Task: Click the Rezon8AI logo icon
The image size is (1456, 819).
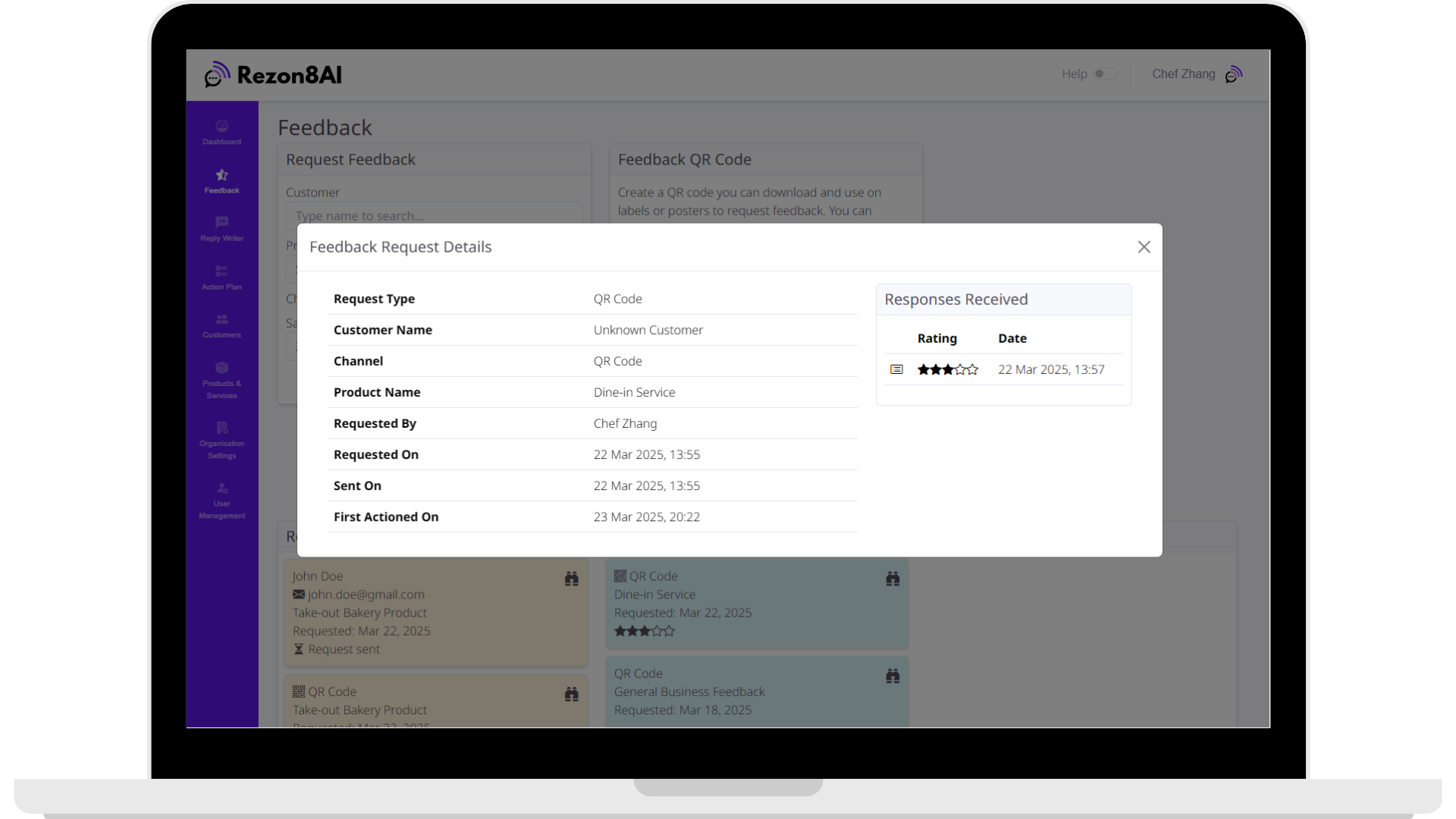Action: click(x=216, y=74)
